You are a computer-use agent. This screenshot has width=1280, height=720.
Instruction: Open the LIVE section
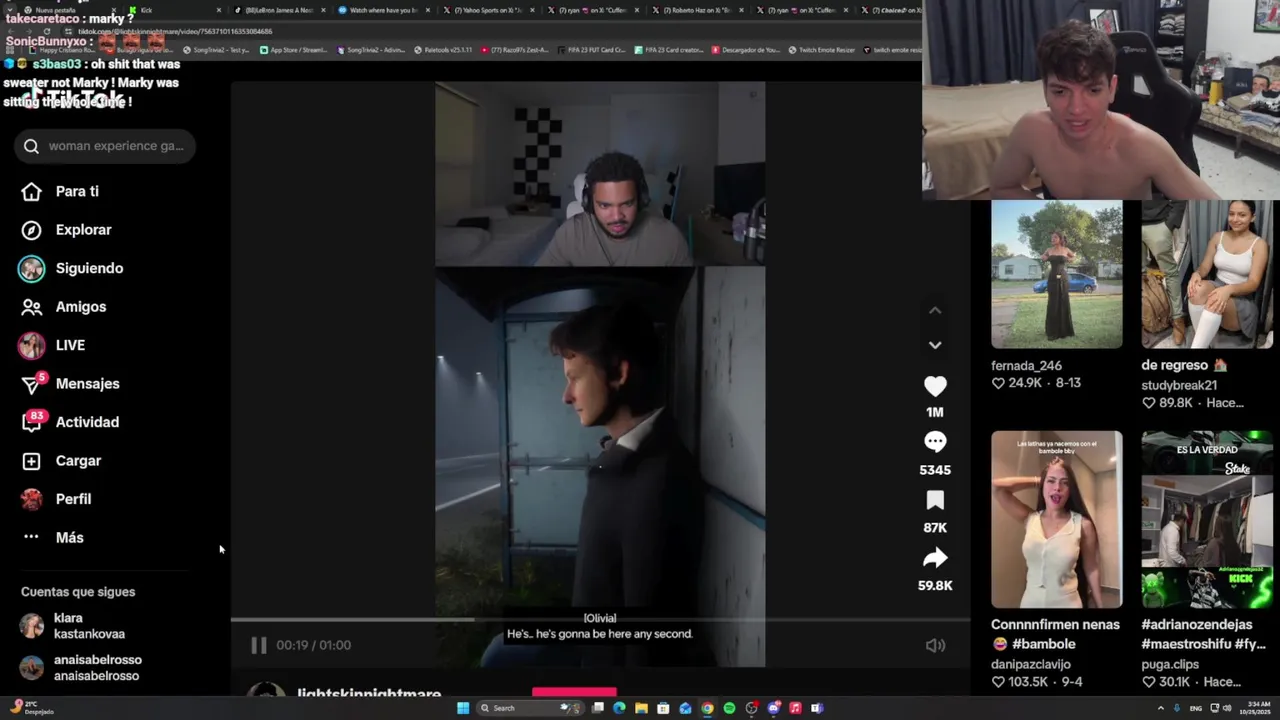[x=52, y=345]
